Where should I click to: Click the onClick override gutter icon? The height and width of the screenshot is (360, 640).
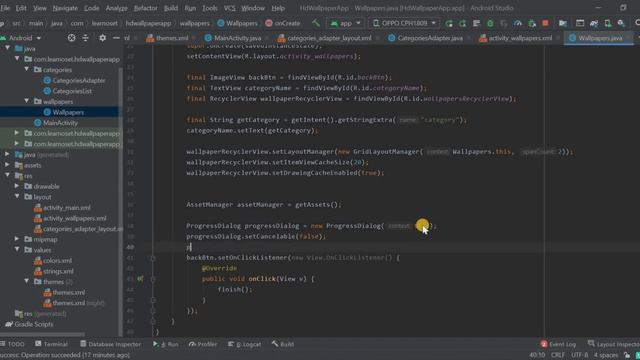tap(140, 279)
